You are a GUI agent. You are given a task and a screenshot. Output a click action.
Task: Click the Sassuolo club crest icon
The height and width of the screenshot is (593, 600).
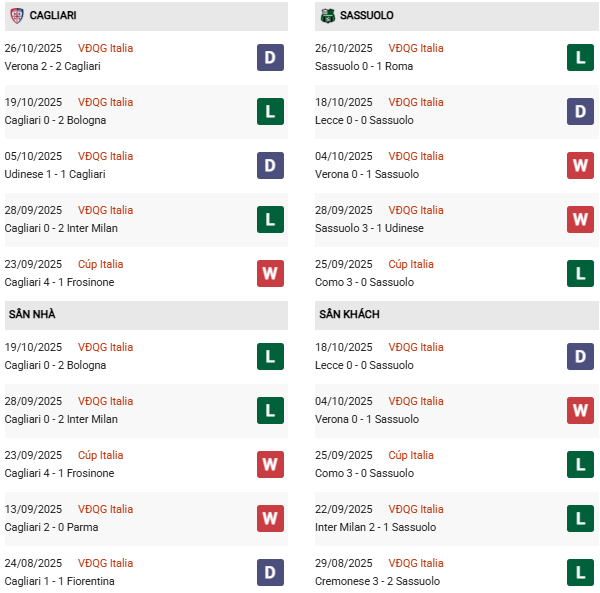pyautogui.click(x=328, y=16)
